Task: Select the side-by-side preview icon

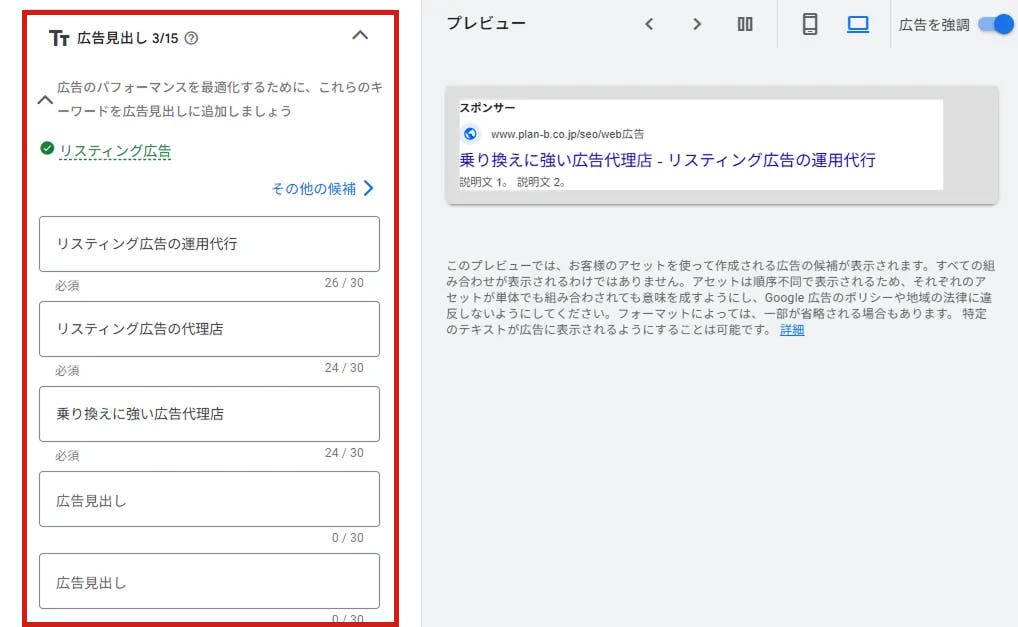Action: pos(745,24)
